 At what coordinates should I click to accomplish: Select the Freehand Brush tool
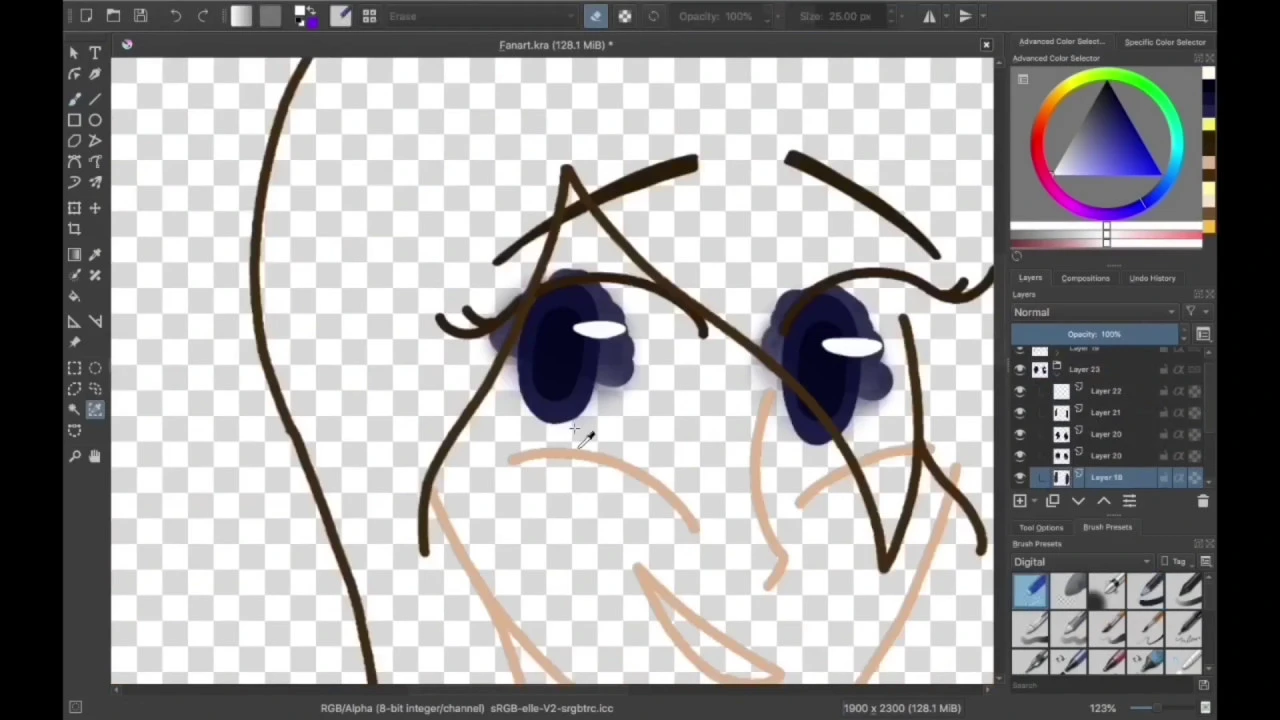pyautogui.click(x=74, y=98)
